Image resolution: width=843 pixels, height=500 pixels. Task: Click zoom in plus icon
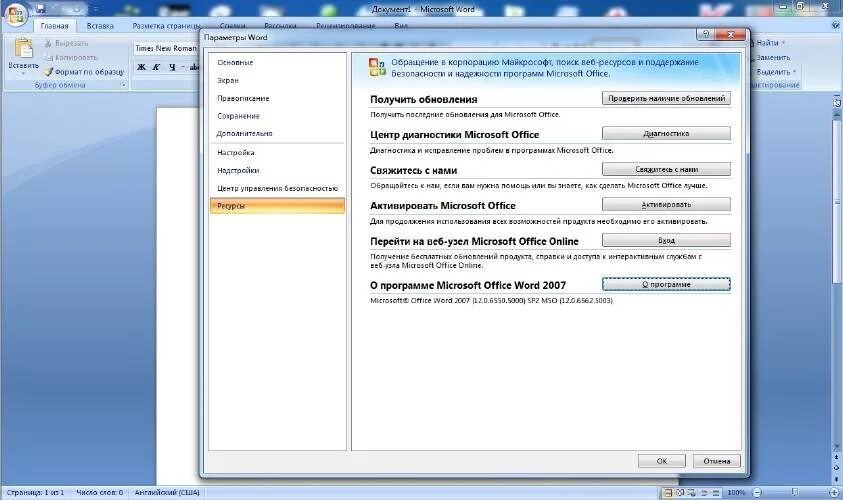pyautogui.click(x=834, y=492)
